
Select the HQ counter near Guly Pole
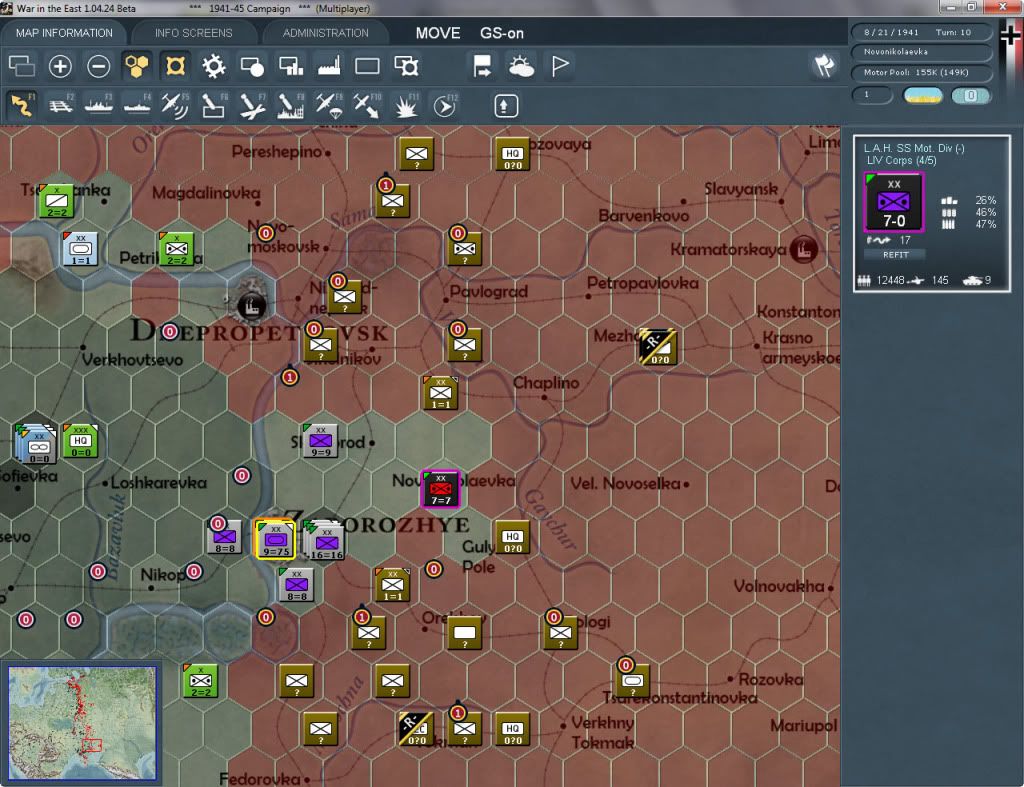coord(512,538)
